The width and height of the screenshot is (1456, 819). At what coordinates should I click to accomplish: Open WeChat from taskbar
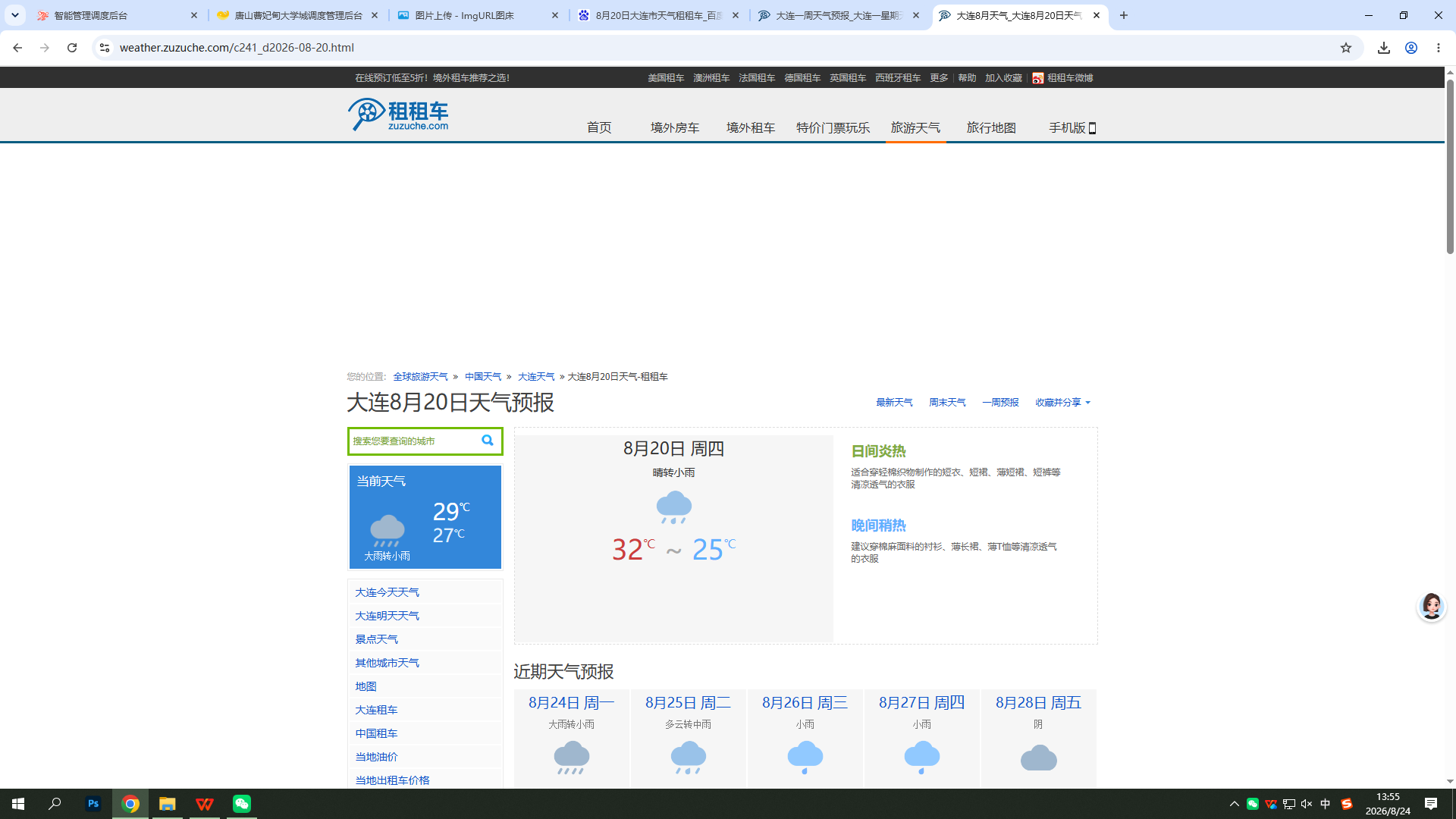pyautogui.click(x=242, y=804)
